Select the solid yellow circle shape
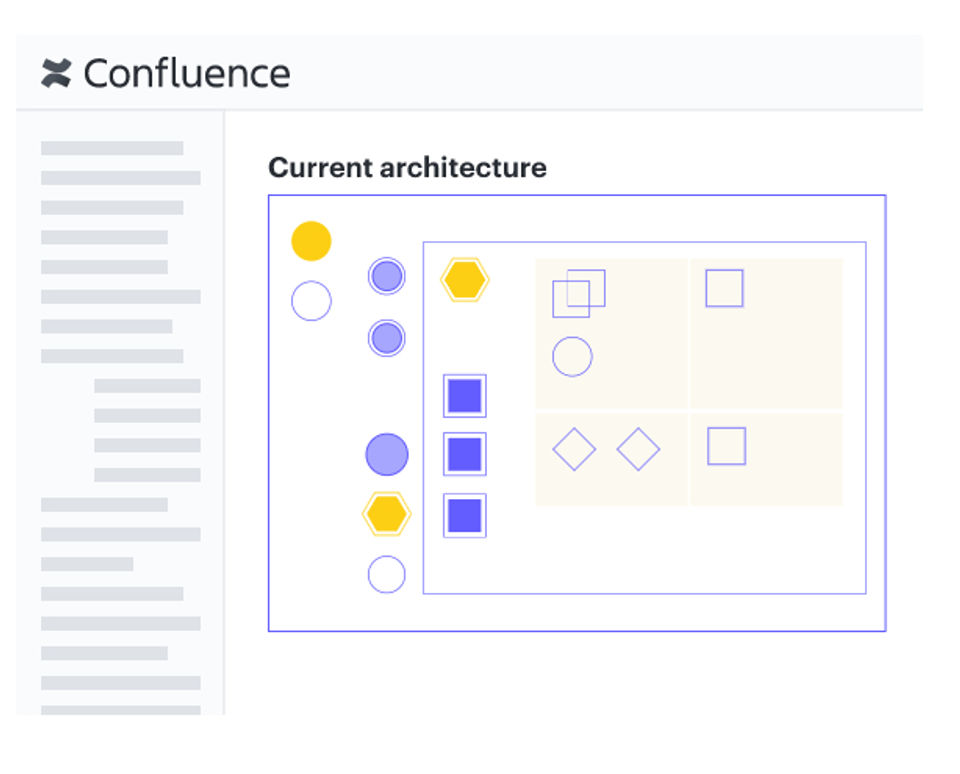This screenshot has height=774, width=960. click(x=311, y=241)
